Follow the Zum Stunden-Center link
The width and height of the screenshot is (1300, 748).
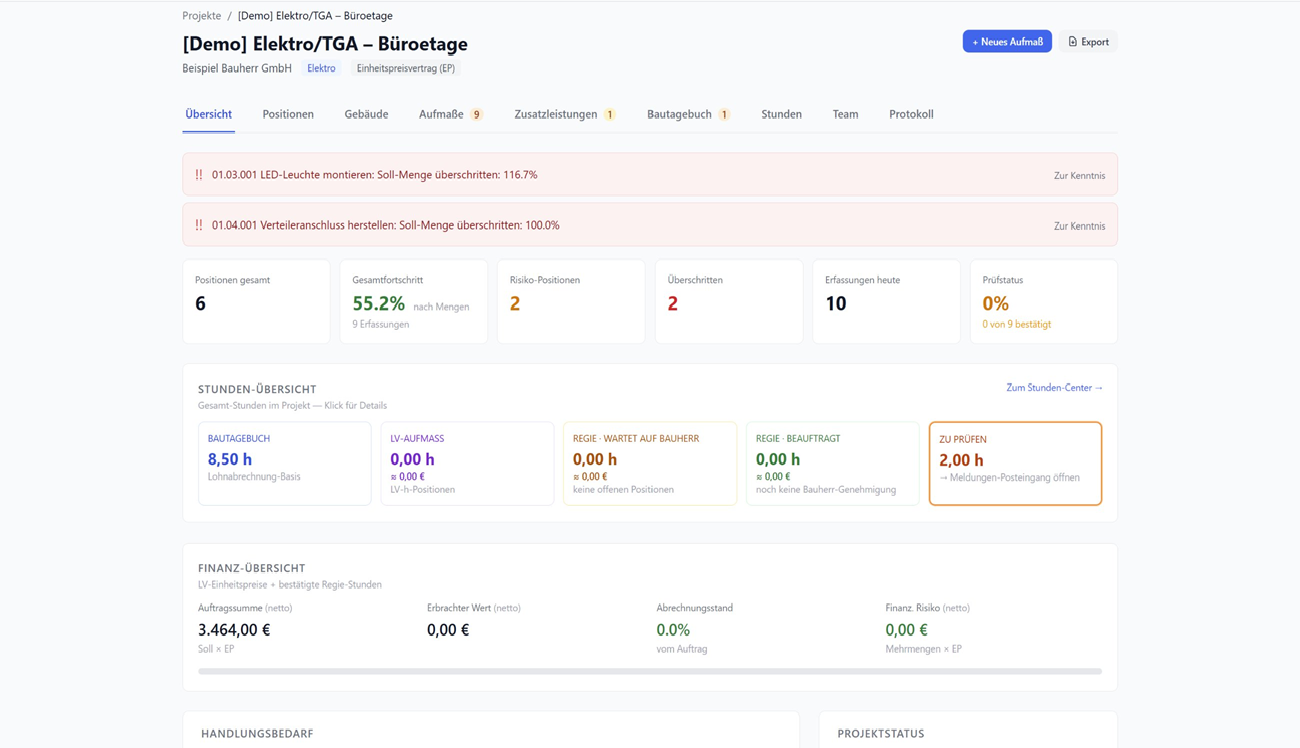tap(1054, 388)
